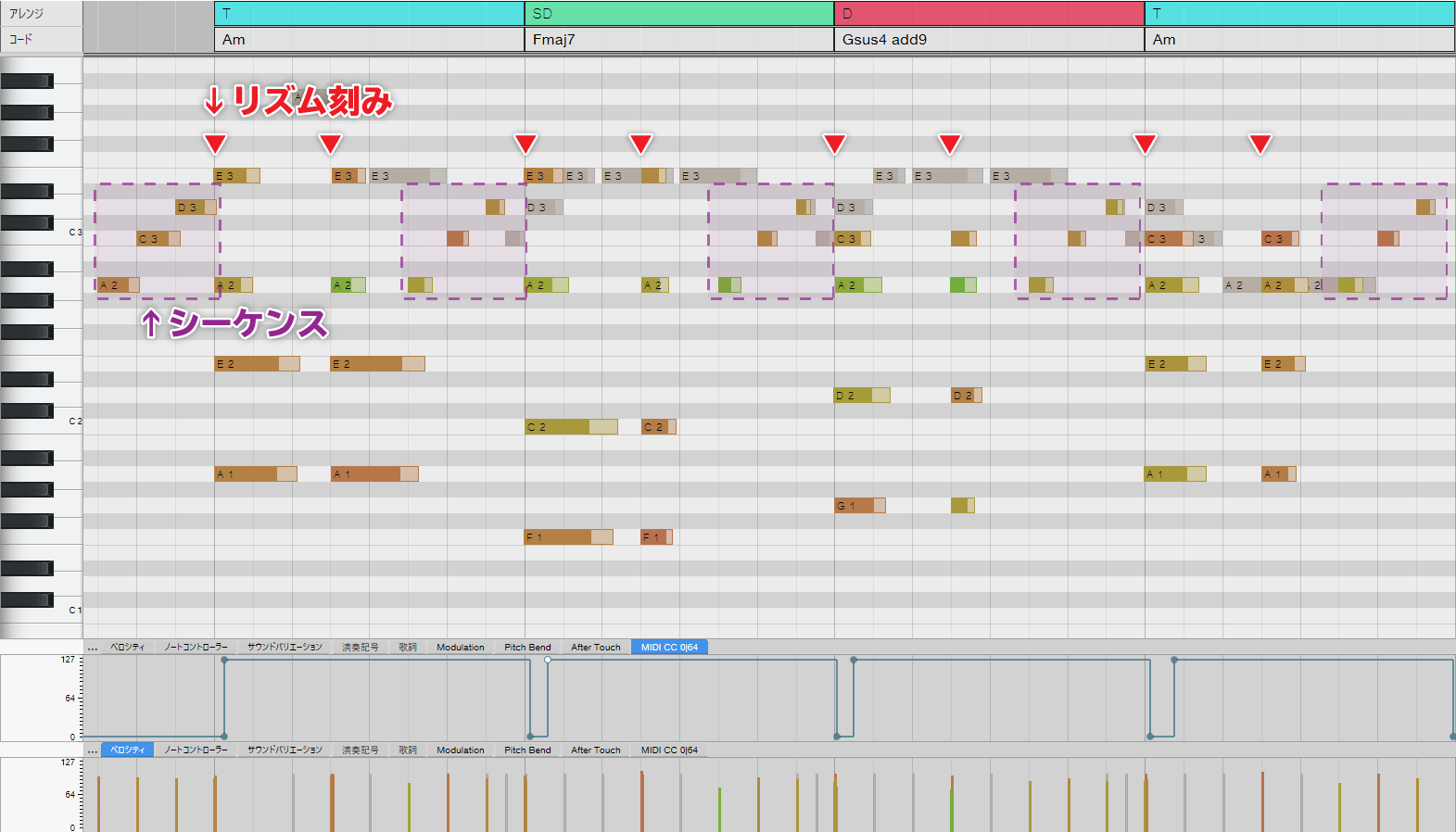Select the selected white automation node in CC lane

[548, 660]
